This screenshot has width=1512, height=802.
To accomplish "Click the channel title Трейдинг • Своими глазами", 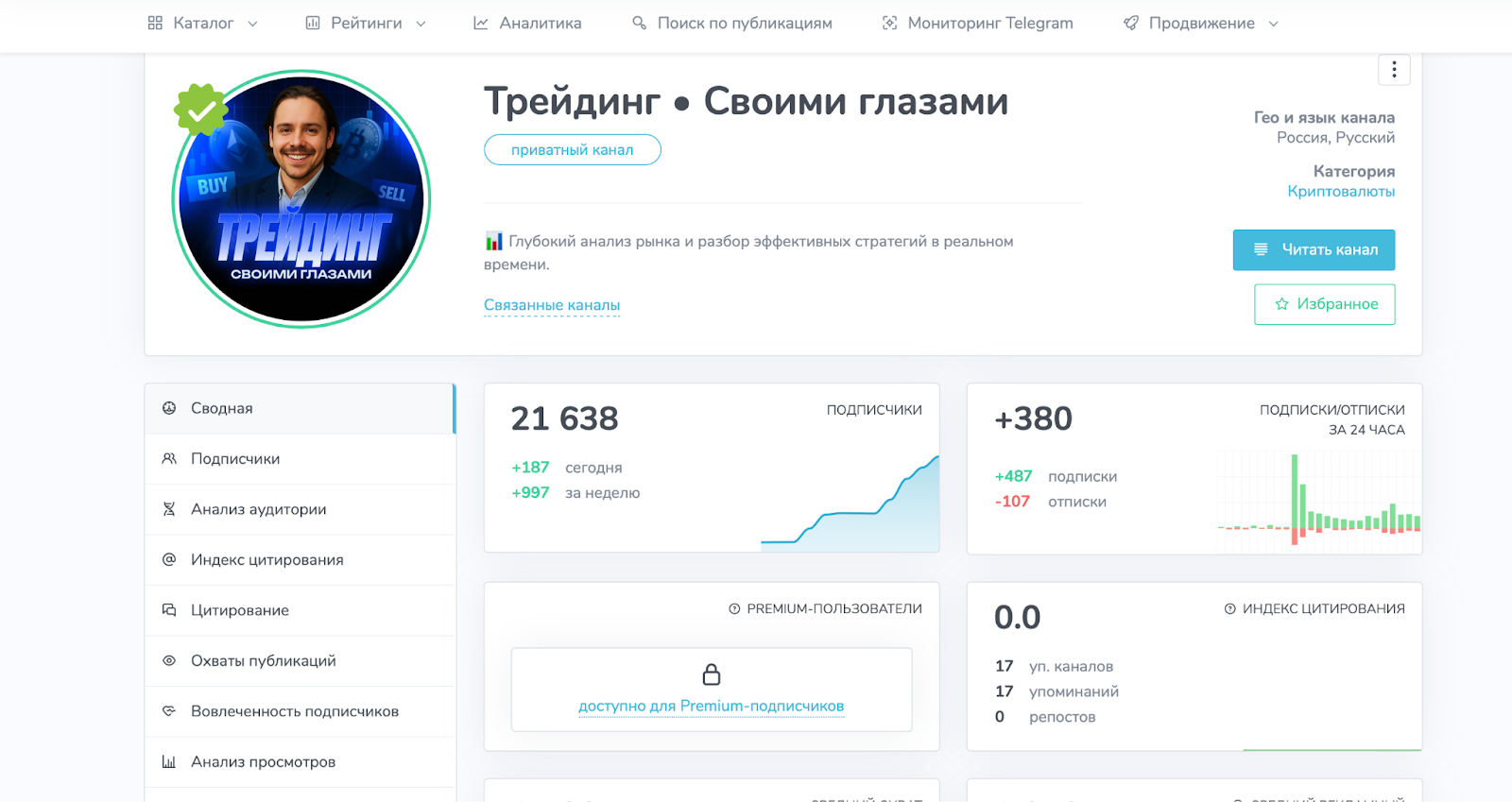I will tap(746, 101).
